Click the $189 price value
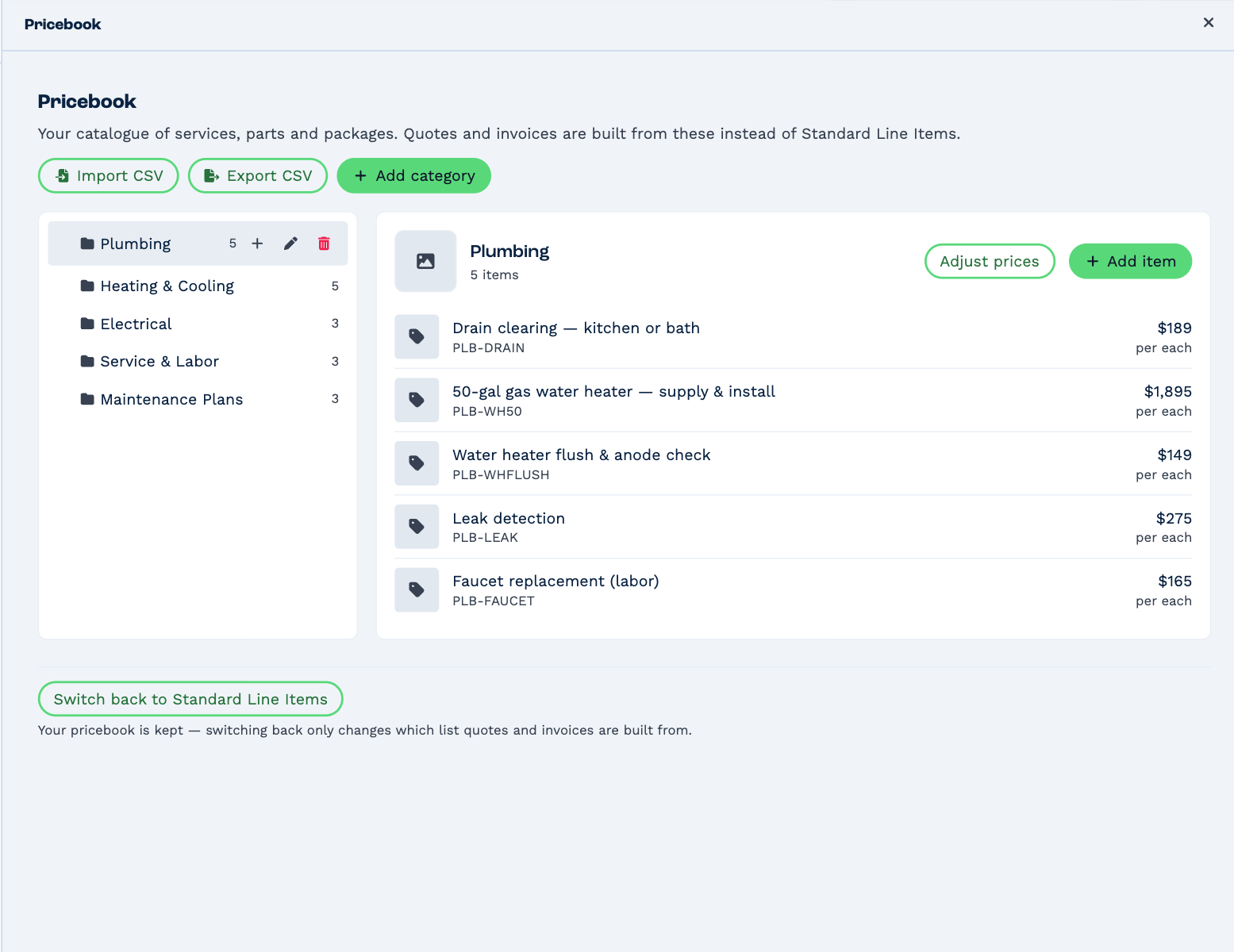Image resolution: width=1234 pixels, height=952 pixels. (x=1174, y=328)
